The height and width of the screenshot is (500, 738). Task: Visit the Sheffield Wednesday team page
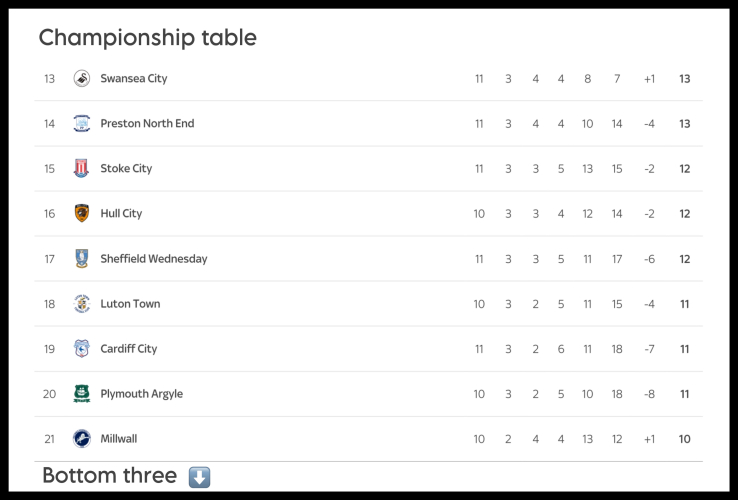(x=154, y=259)
